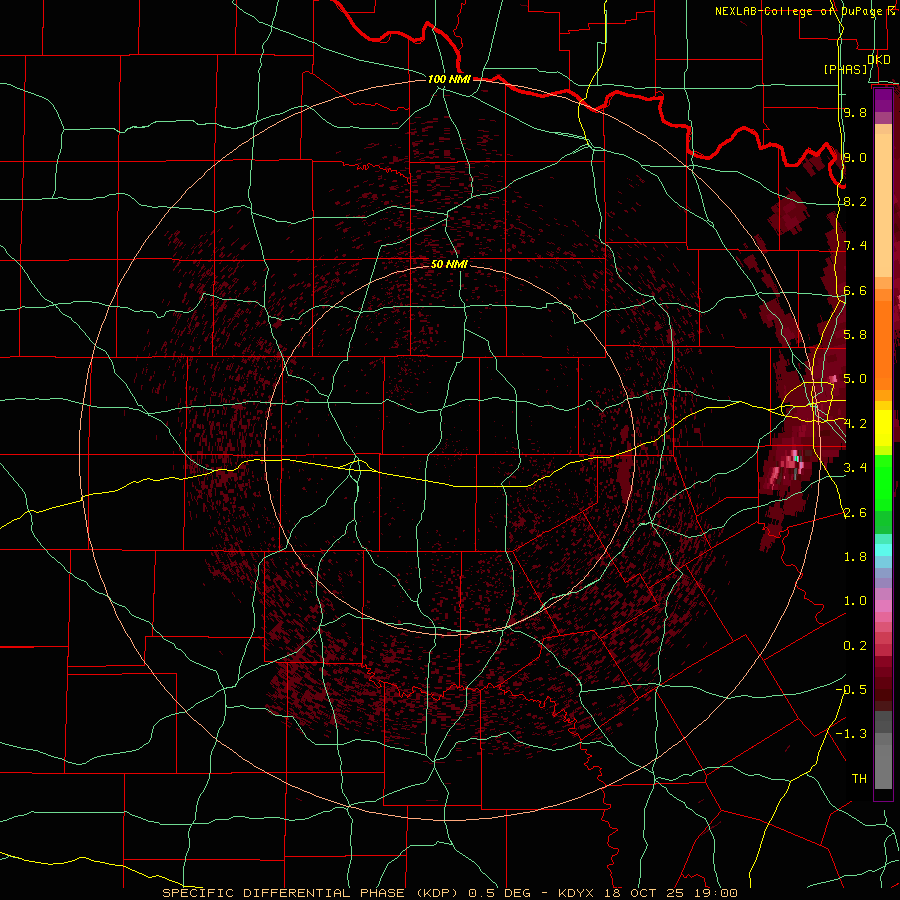Click the -1.3 legend value

tap(852, 734)
